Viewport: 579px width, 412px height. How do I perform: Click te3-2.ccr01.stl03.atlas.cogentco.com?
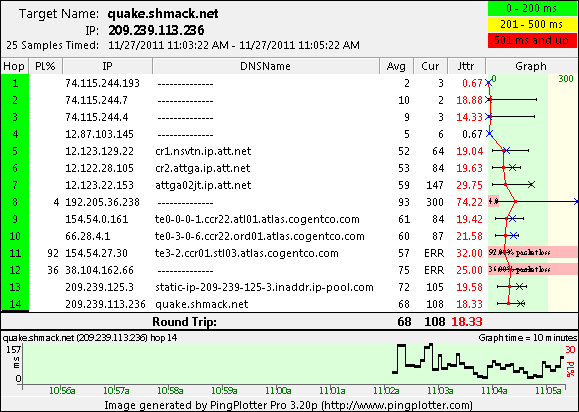[x=247, y=253]
